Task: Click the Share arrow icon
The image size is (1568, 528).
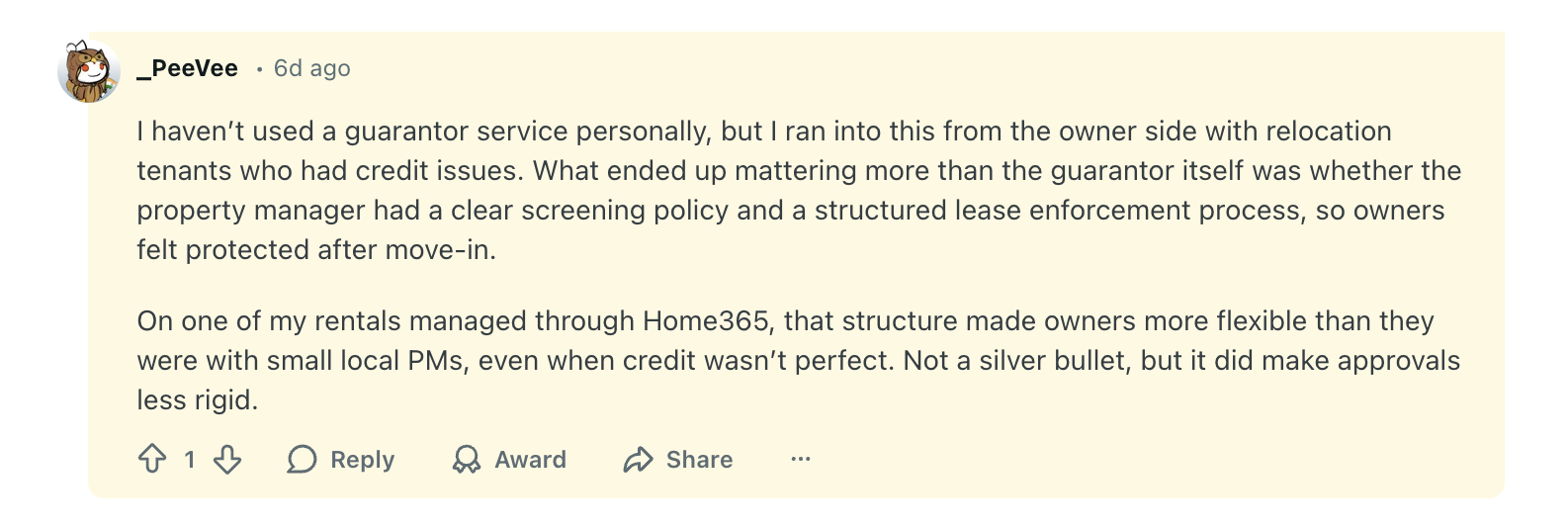Action: (639, 459)
